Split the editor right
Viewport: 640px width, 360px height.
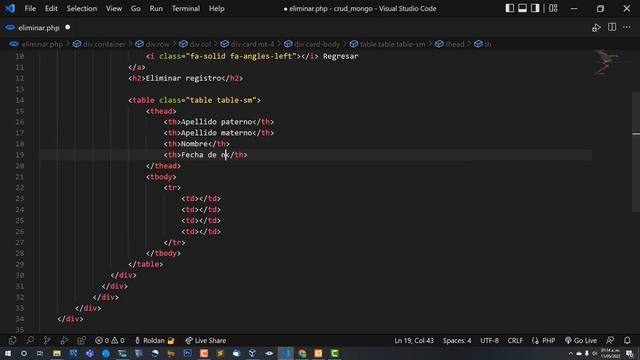point(612,27)
